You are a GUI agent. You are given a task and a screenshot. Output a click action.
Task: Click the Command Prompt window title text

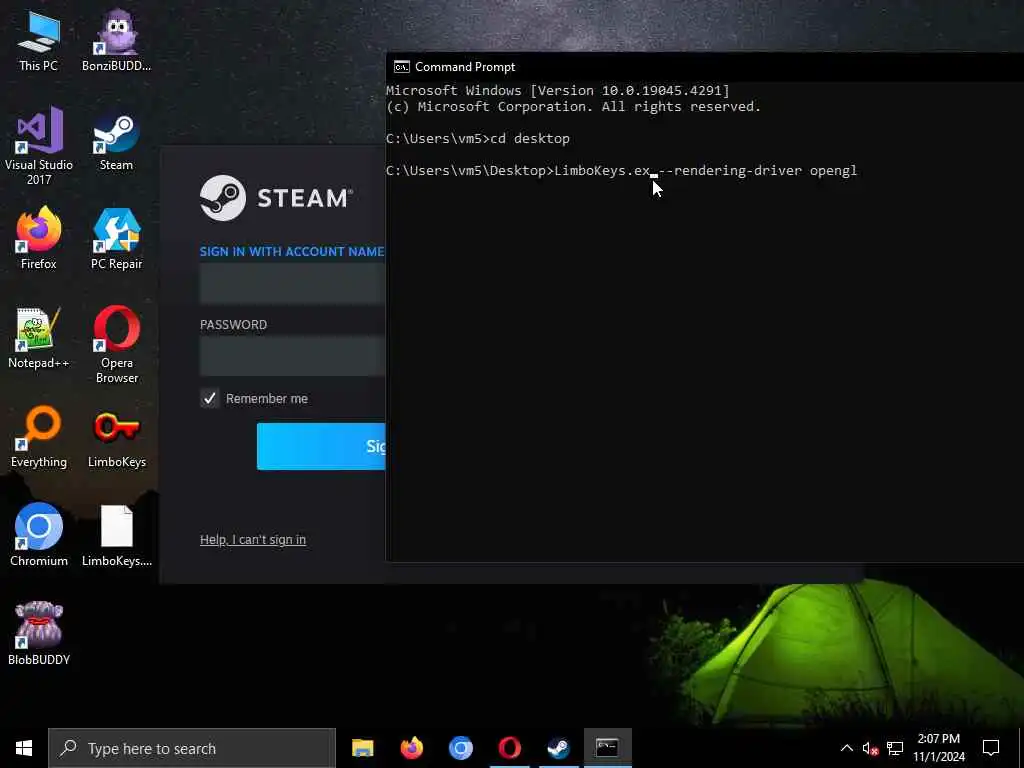[465, 67]
